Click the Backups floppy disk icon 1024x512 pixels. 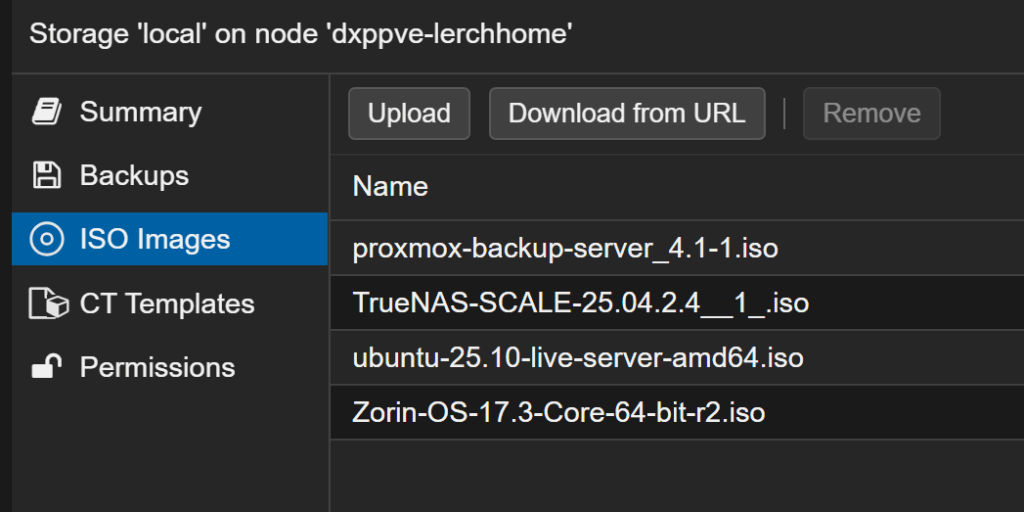pyautogui.click(x=46, y=176)
